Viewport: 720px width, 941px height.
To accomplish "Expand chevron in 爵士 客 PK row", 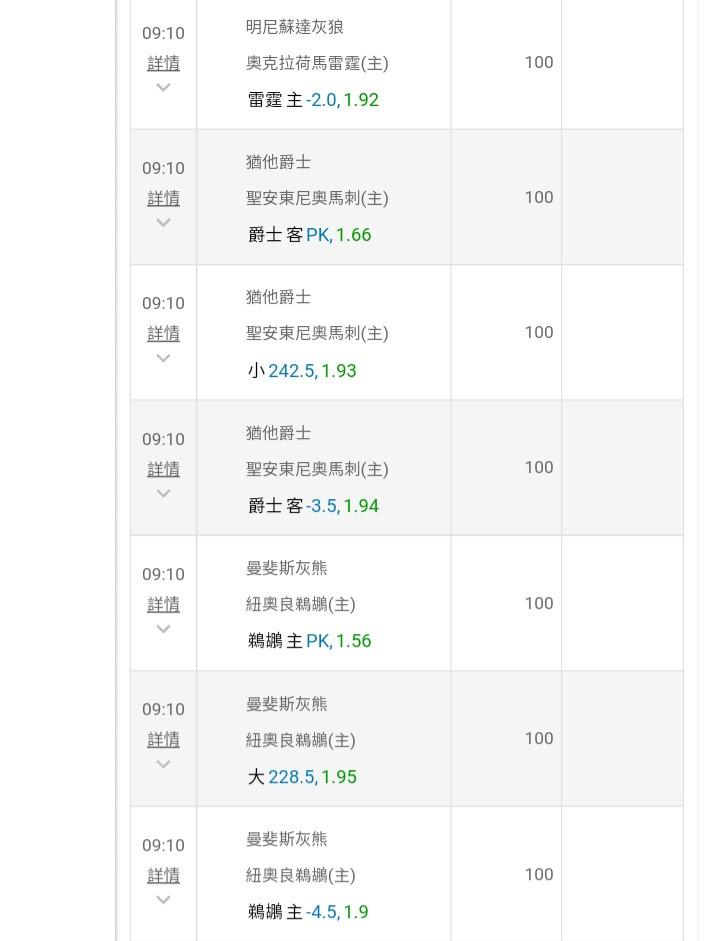I will (164, 222).
